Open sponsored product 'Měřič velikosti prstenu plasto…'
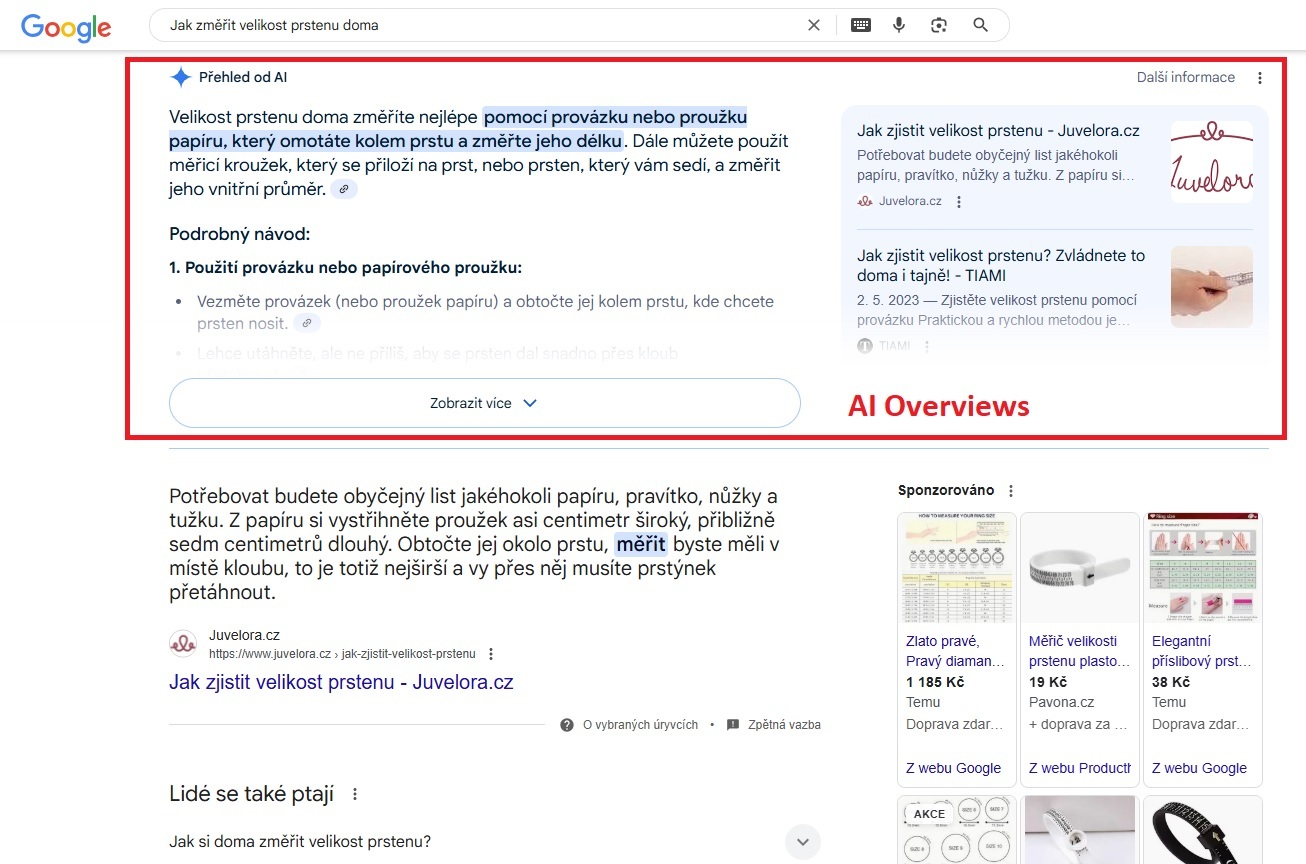 (1079, 651)
